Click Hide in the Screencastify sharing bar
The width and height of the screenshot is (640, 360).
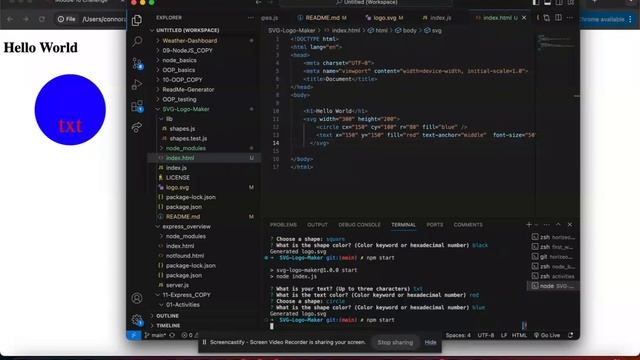(x=430, y=342)
